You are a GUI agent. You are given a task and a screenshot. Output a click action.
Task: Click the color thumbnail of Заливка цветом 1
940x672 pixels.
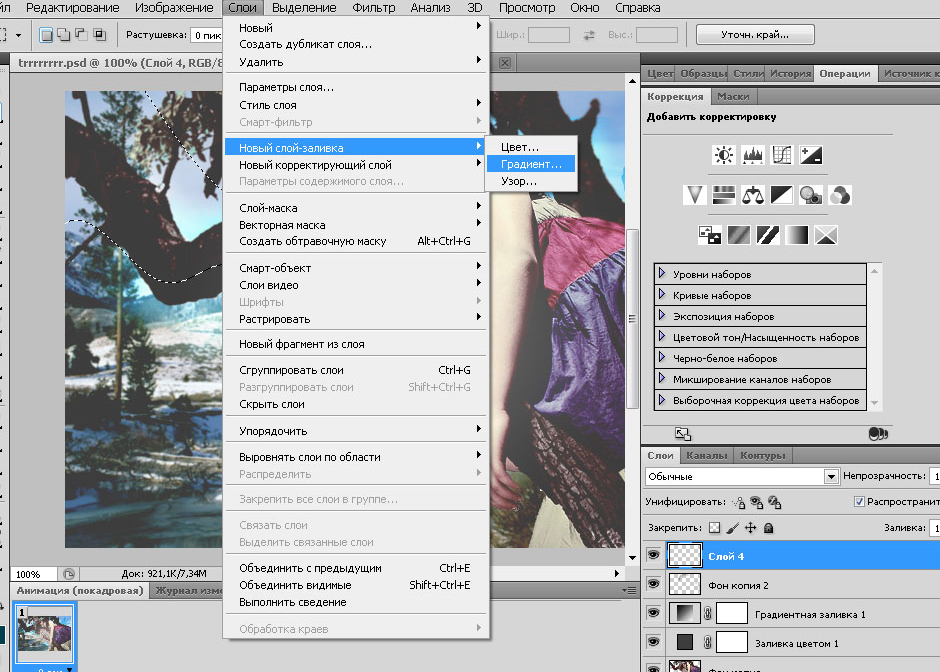click(685, 642)
